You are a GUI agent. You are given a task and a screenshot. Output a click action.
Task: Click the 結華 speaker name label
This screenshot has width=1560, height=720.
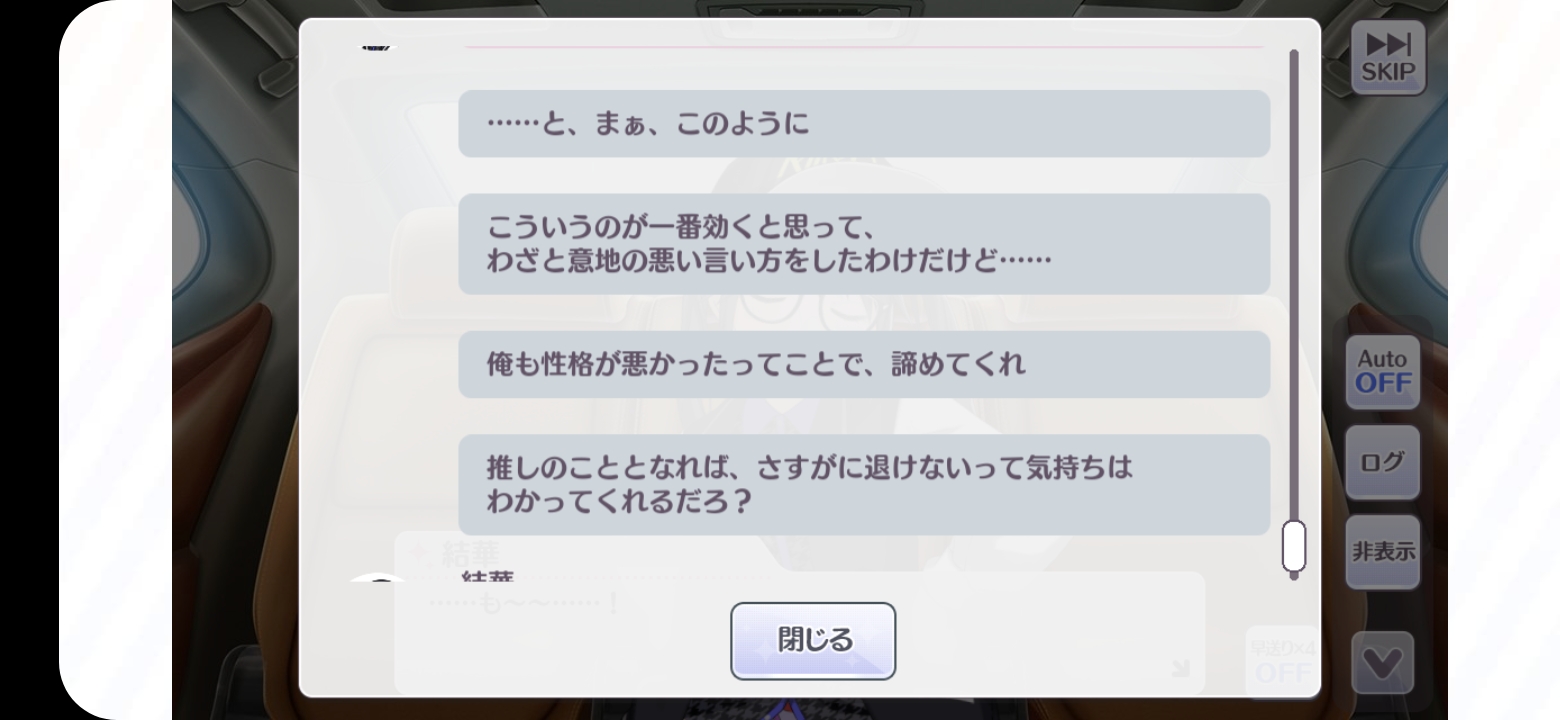tap(488, 577)
